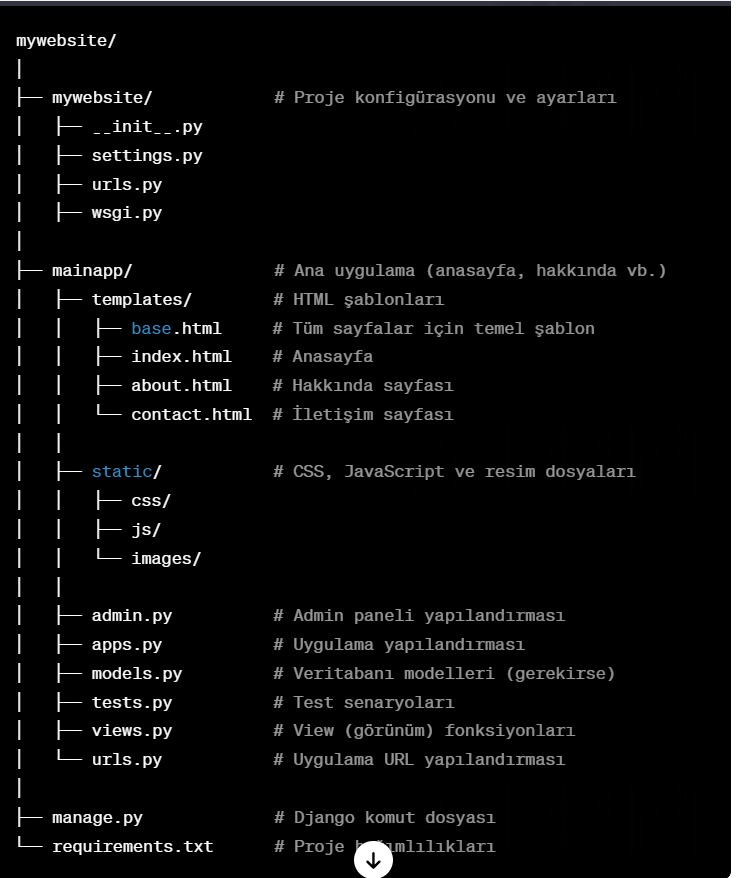Click the css/ subfolder entry

point(151,501)
